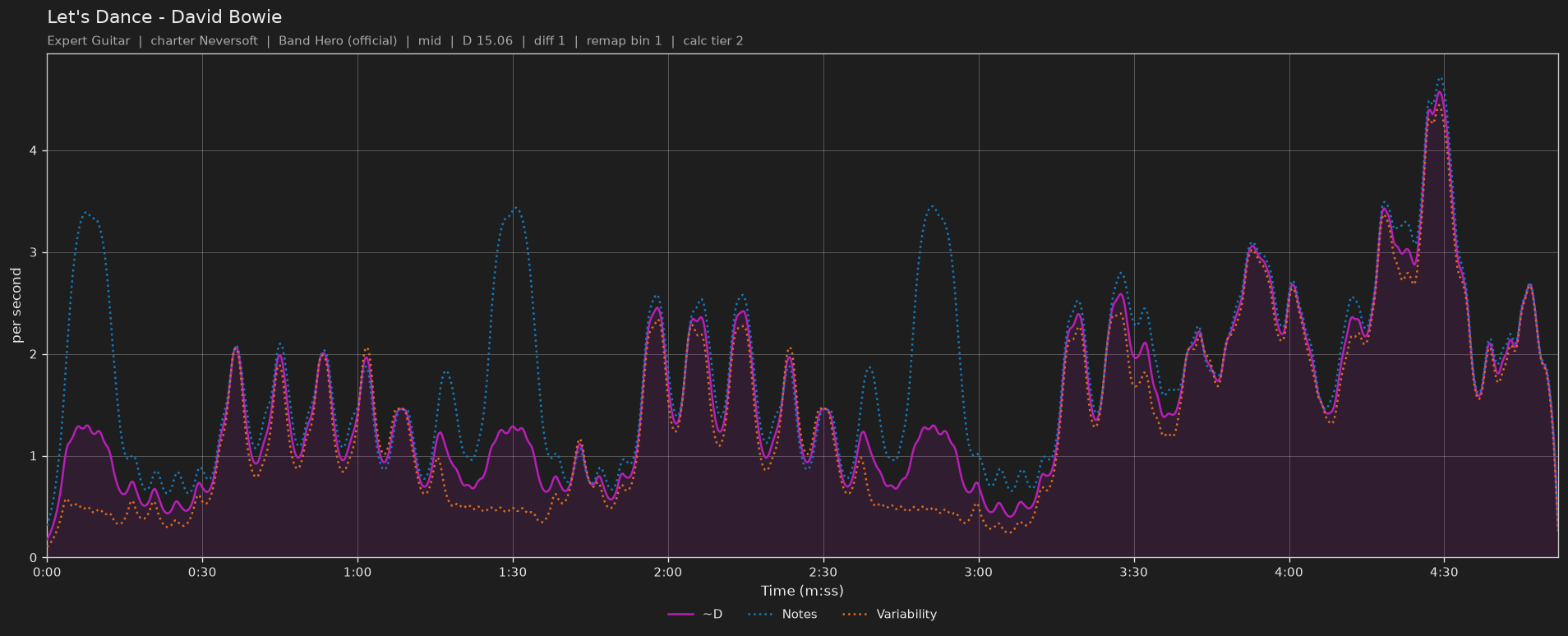Click the "0" tick label on the y-axis
Image resolution: width=1568 pixels, height=636 pixels.
pos(35,558)
